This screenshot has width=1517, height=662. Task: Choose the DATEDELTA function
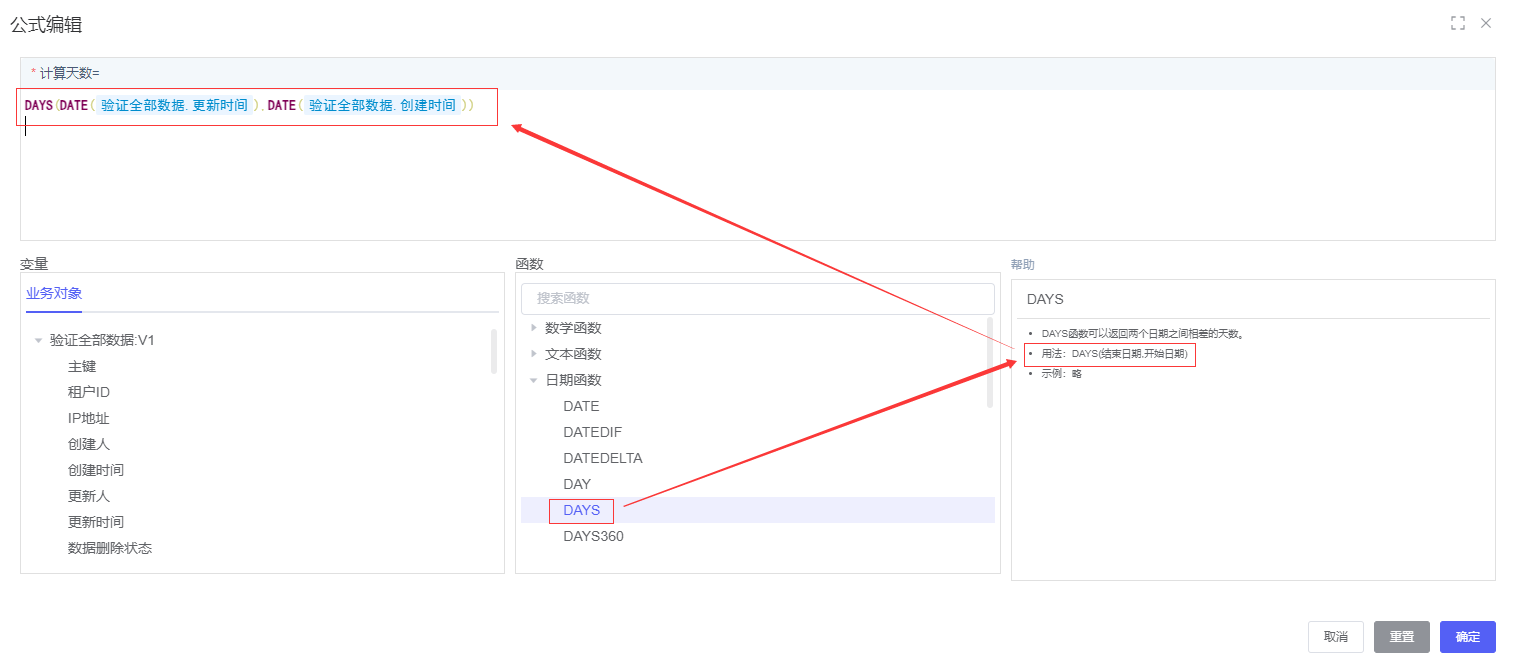(602, 458)
